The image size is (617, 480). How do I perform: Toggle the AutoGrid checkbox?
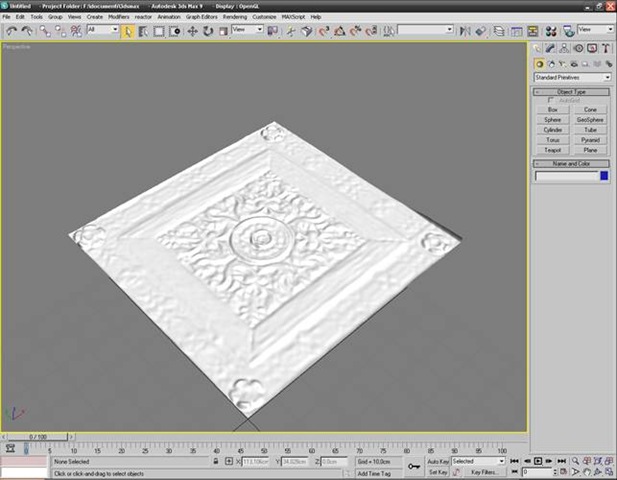click(551, 100)
